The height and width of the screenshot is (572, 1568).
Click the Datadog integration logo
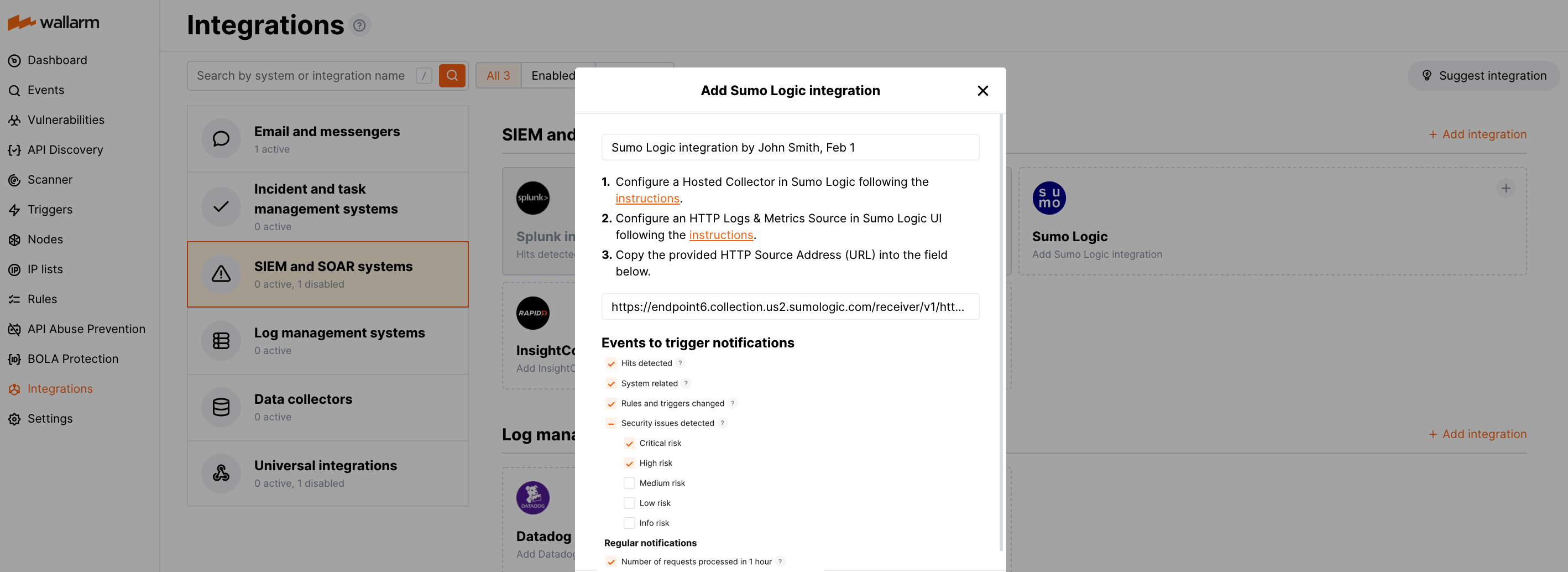(532, 498)
